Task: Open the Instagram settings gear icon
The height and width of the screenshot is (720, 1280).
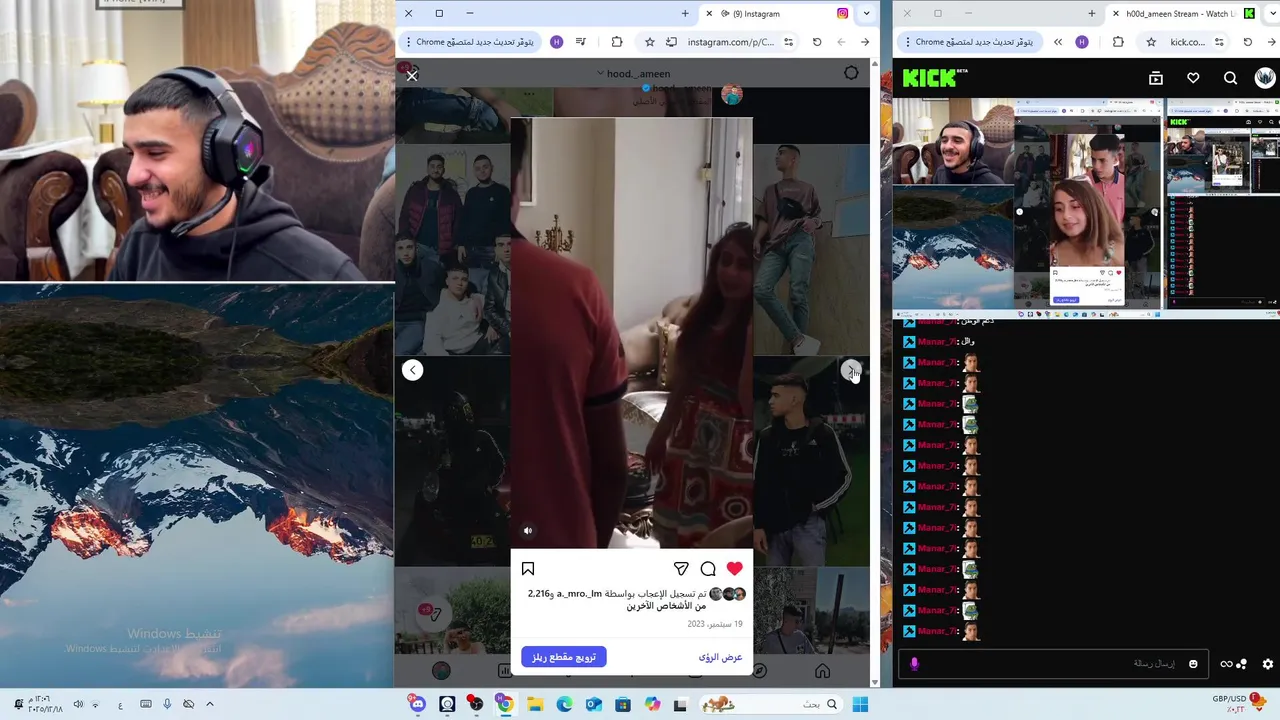Action: pyautogui.click(x=851, y=73)
